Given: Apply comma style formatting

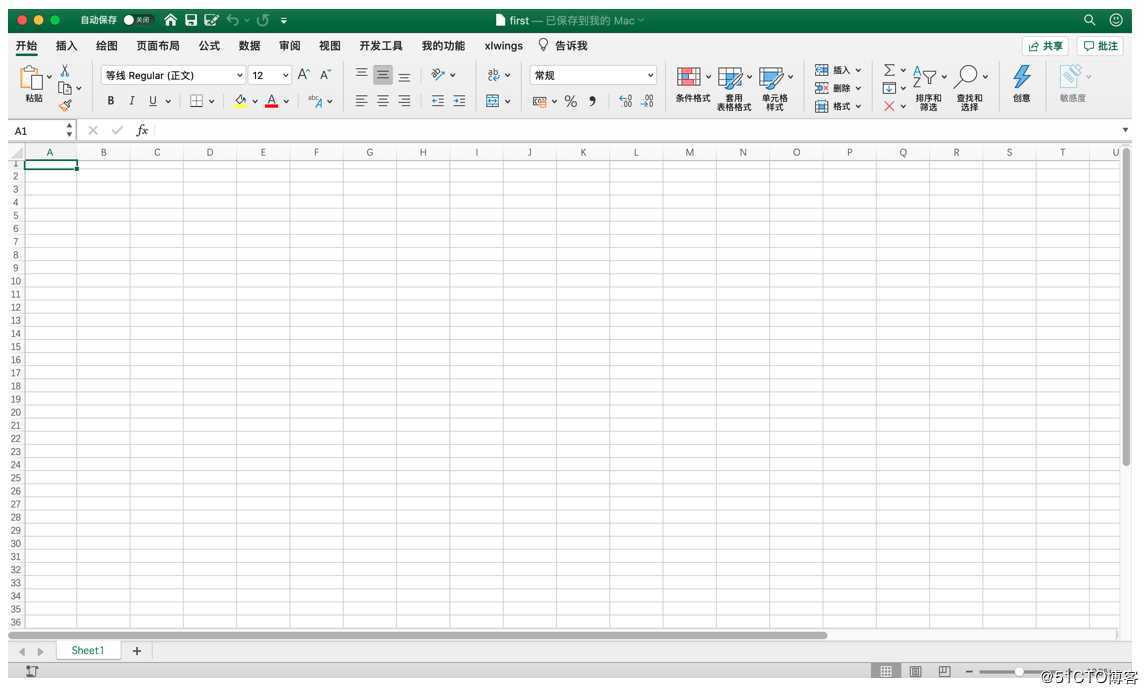Looking at the screenshot, I should 592,101.
